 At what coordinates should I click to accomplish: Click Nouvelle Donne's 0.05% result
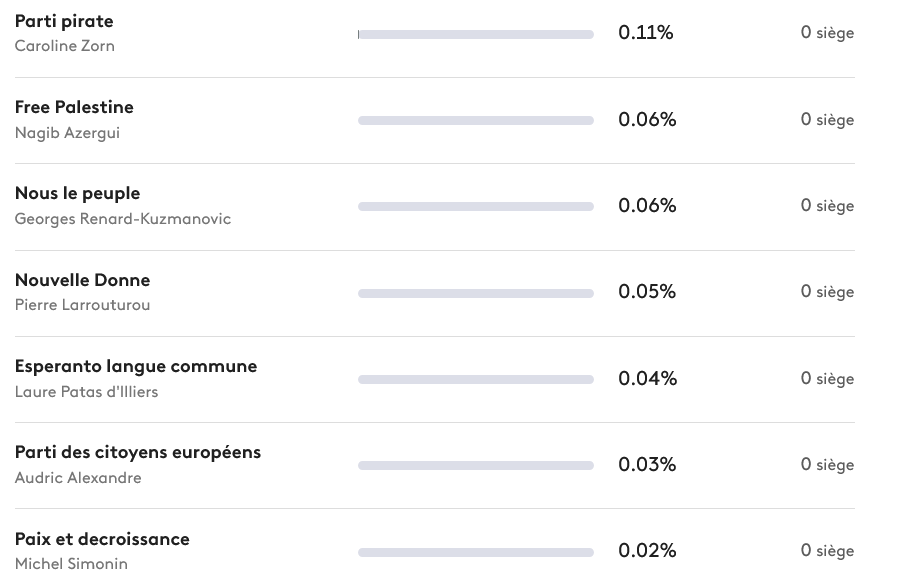647,292
